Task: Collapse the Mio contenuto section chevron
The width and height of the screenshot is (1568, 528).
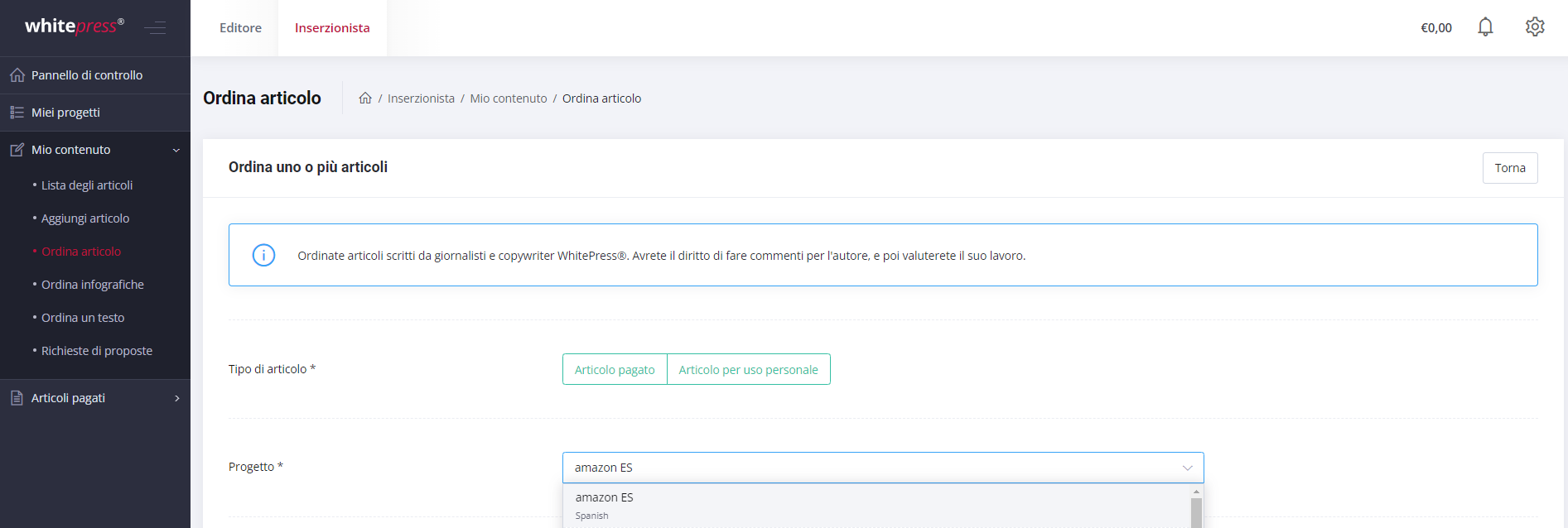Action: (176, 150)
